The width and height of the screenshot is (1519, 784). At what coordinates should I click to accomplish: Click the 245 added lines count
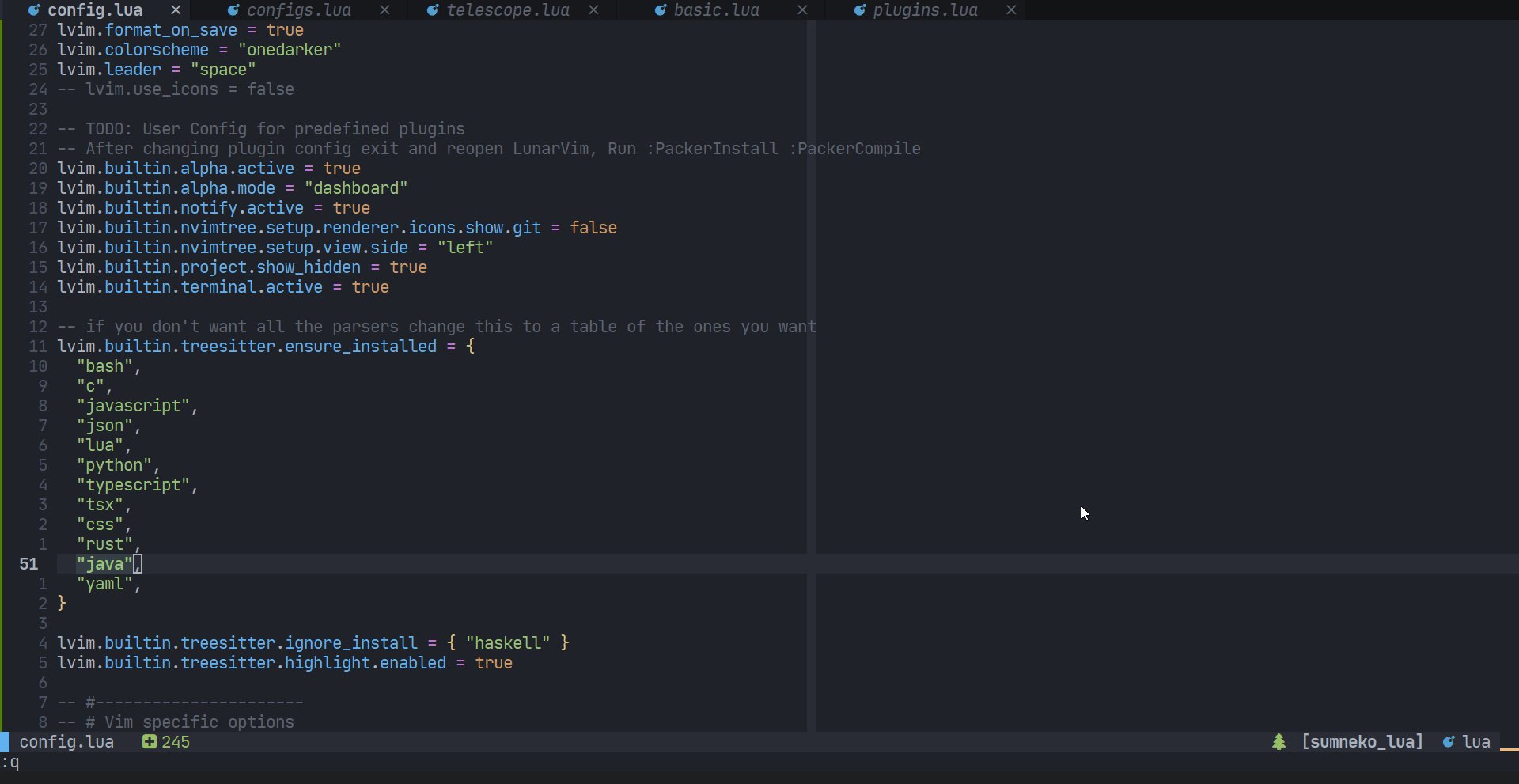(176, 742)
